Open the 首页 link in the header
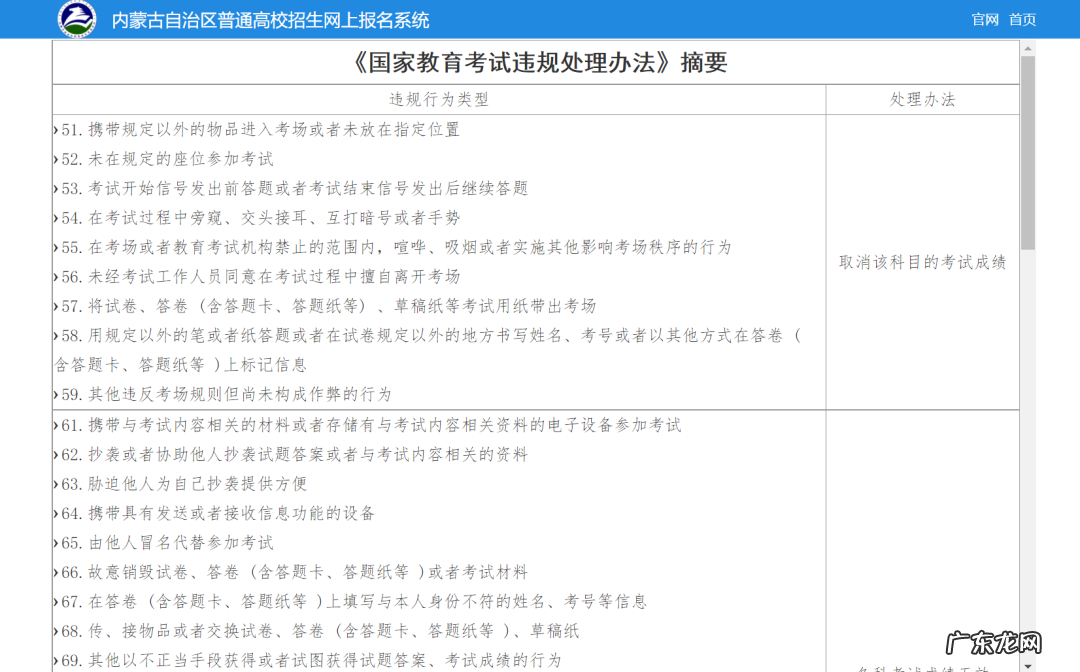The image size is (1080, 672). click(1022, 19)
